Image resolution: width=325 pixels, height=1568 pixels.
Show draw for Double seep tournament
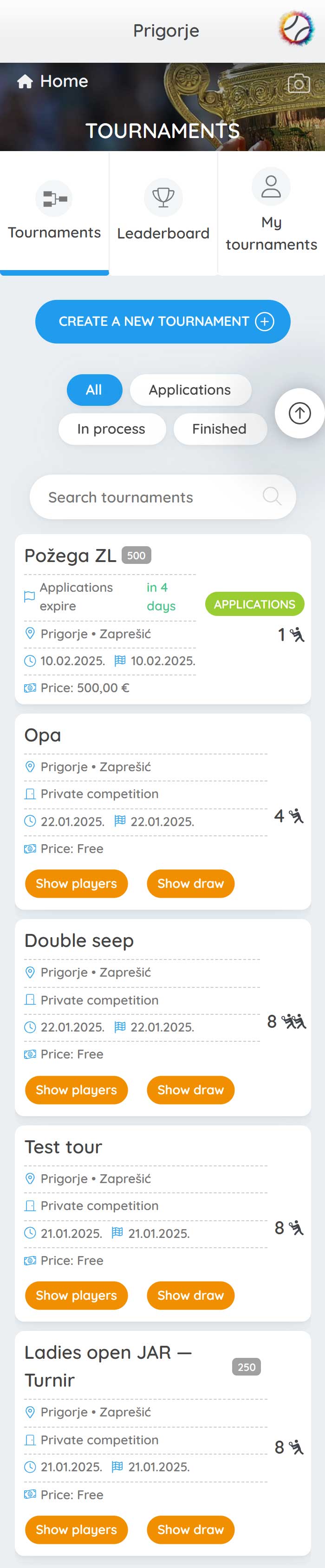pyautogui.click(x=191, y=1090)
